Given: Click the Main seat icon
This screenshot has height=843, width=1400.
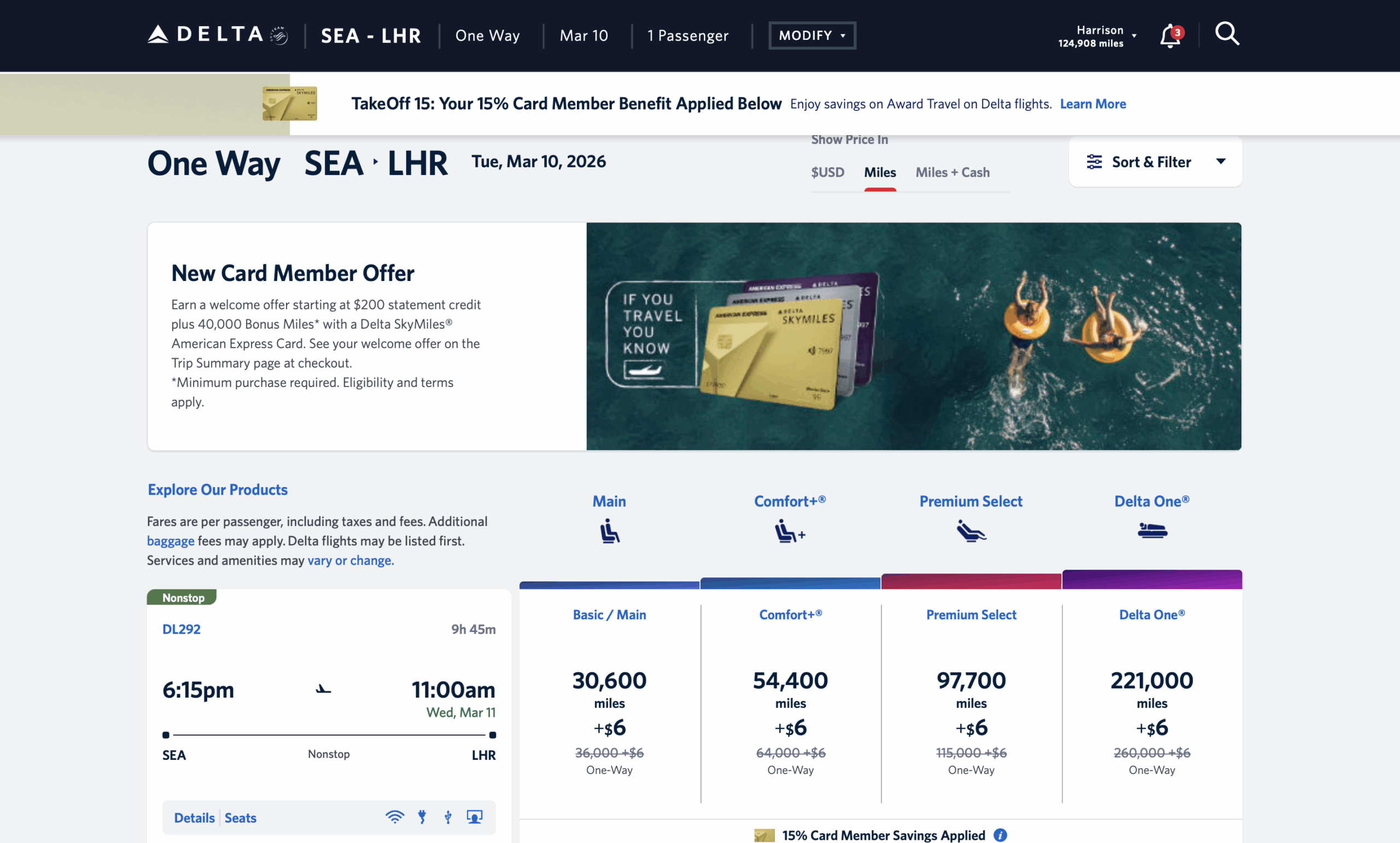Looking at the screenshot, I should [610, 531].
